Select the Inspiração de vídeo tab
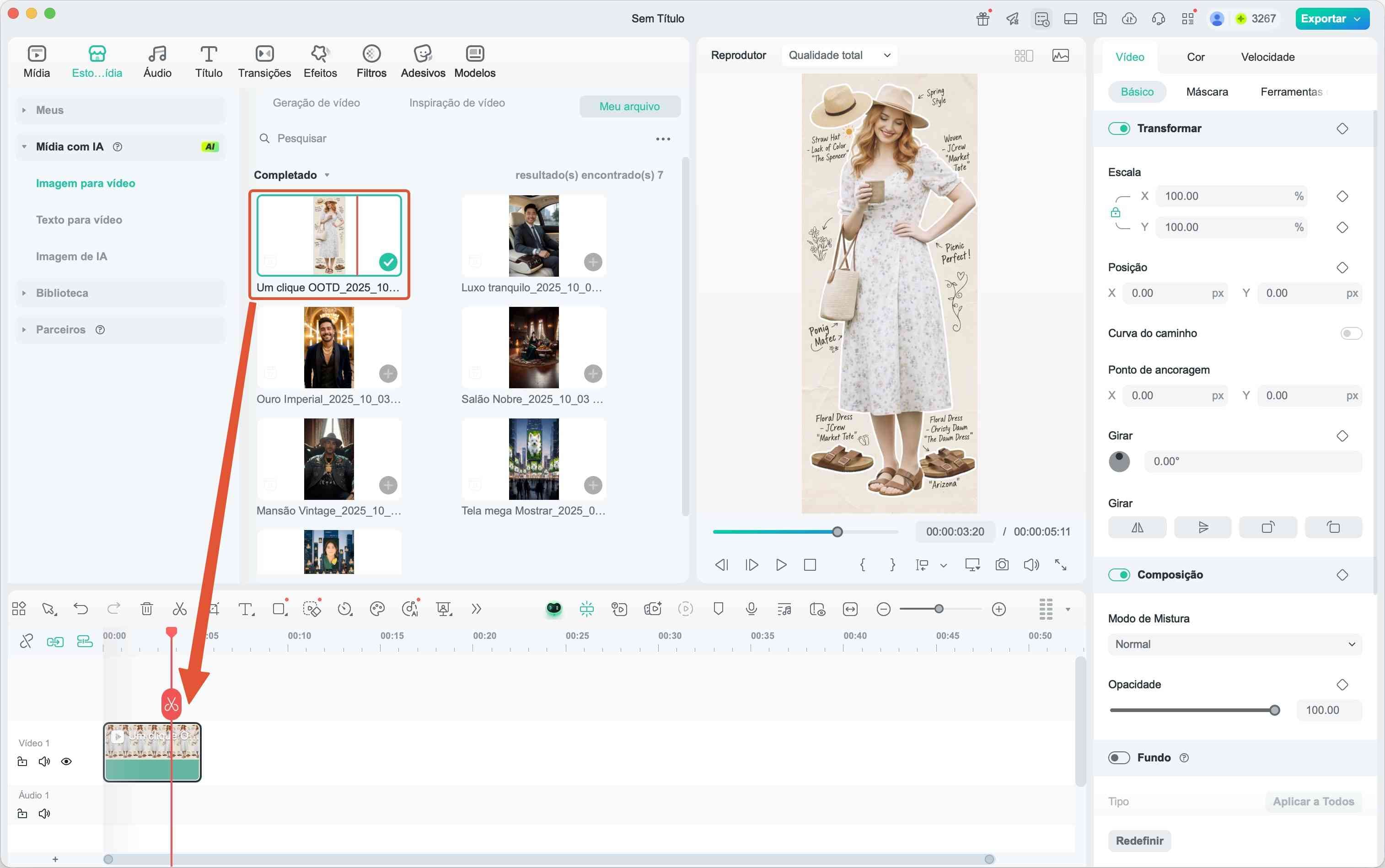Screen dimensions: 1385x868 click(x=456, y=103)
